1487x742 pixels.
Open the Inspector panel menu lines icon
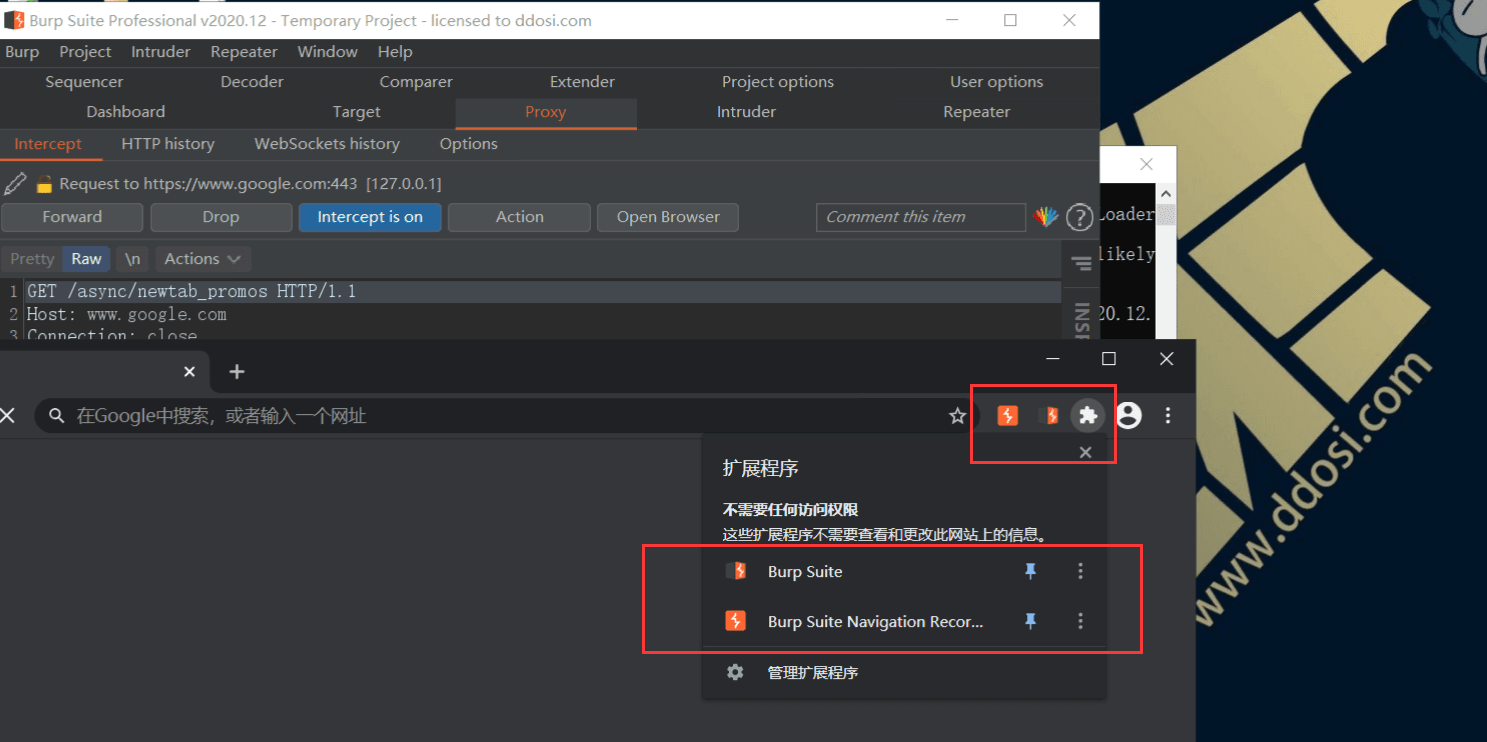point(1081,264)
